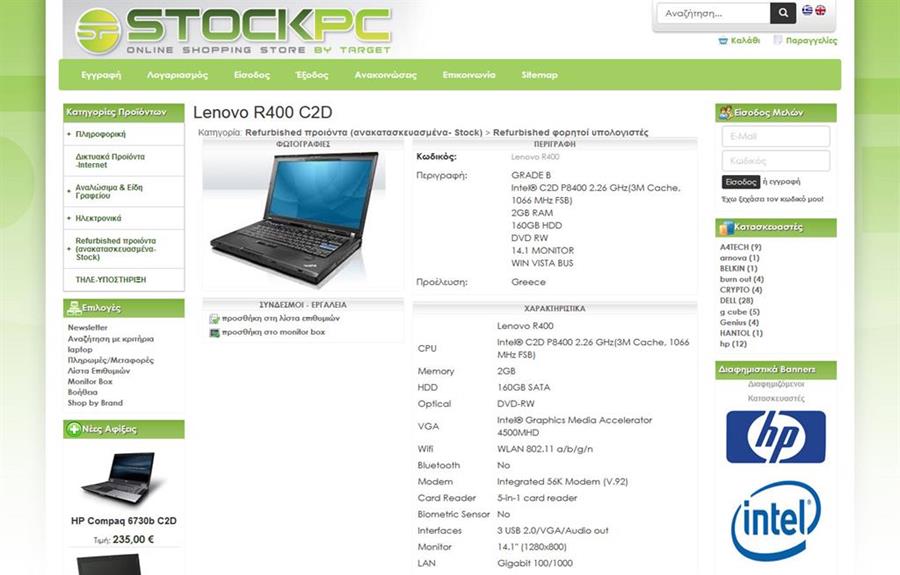Open the Εγγραφή menu item
Screen dimensions: 900x575
(x=101, y=75)
